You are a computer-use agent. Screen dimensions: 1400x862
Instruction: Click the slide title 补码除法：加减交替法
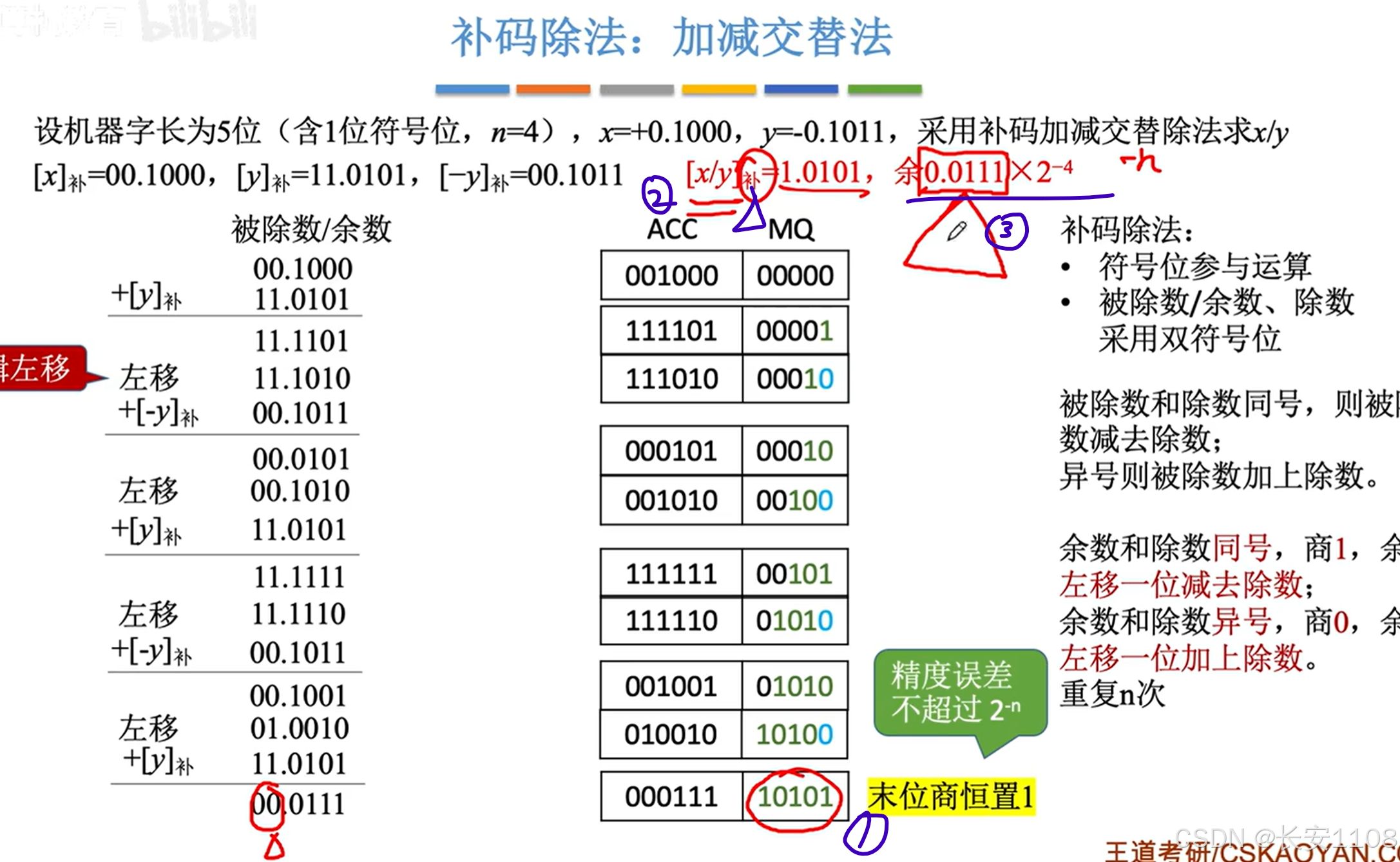coord(671,37)
